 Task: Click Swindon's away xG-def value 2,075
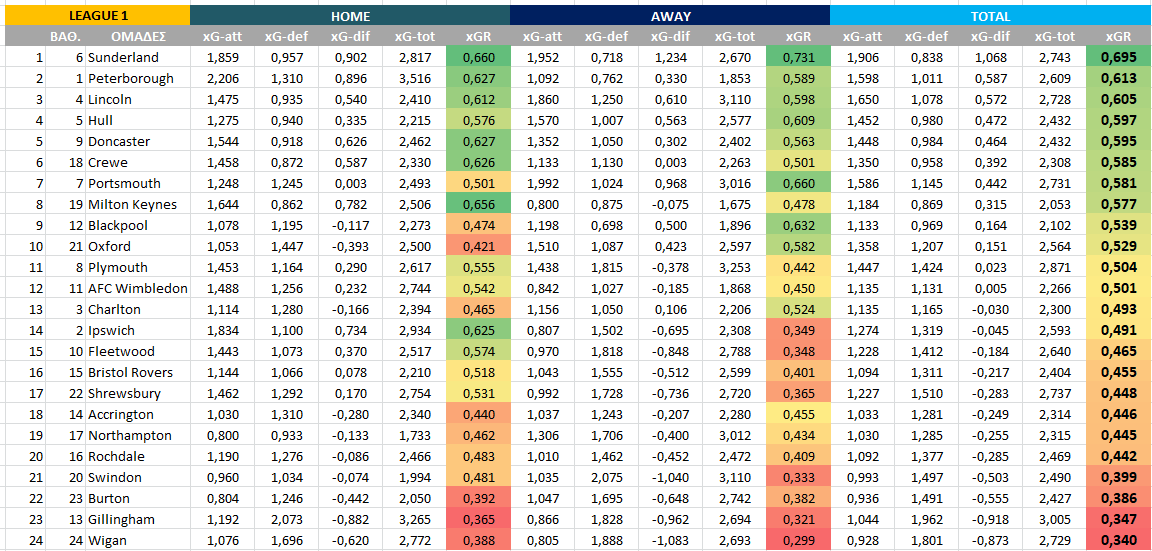click(x=606, y=478)
